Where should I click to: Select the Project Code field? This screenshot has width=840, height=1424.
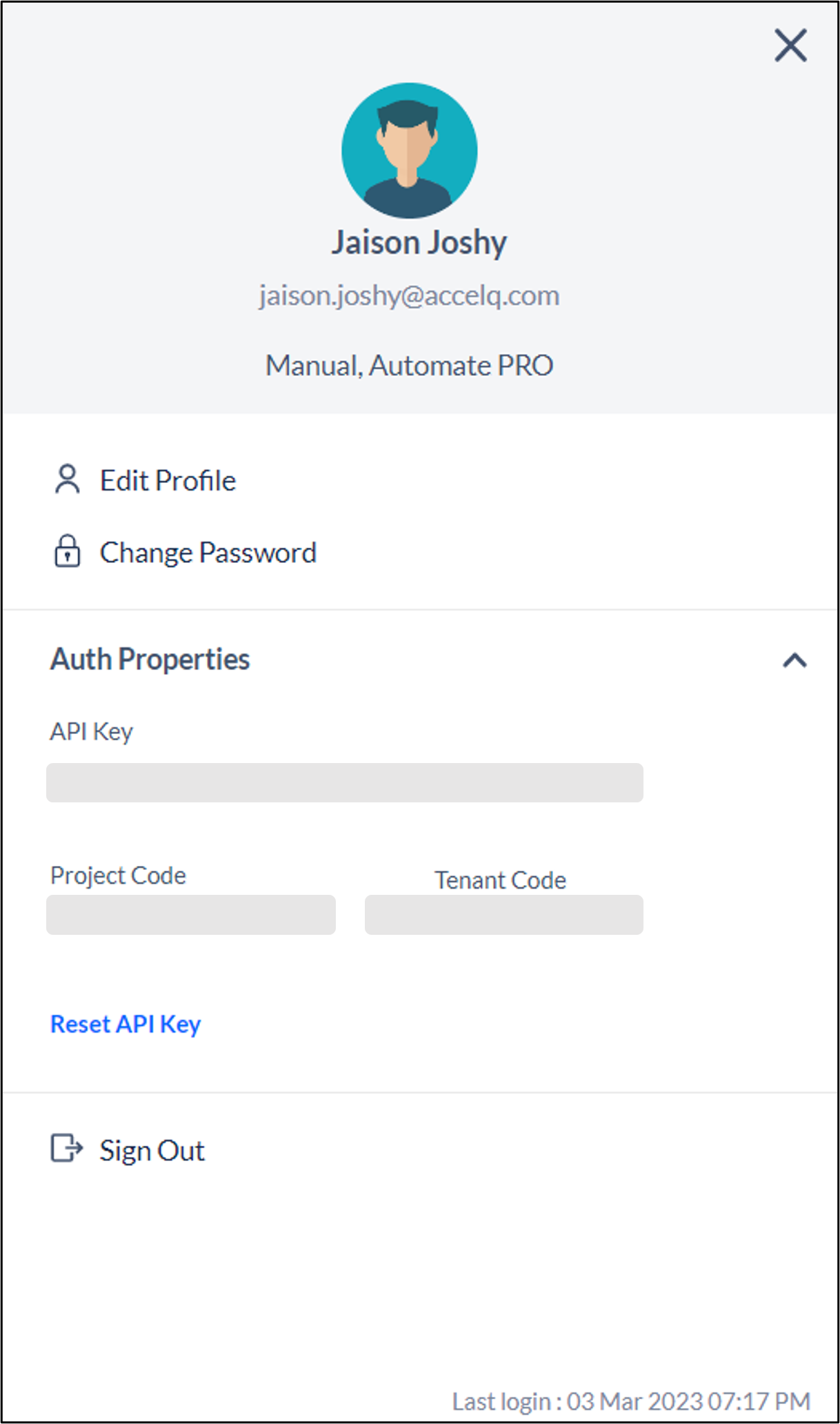pyautogui.click(x=191, y=915)
